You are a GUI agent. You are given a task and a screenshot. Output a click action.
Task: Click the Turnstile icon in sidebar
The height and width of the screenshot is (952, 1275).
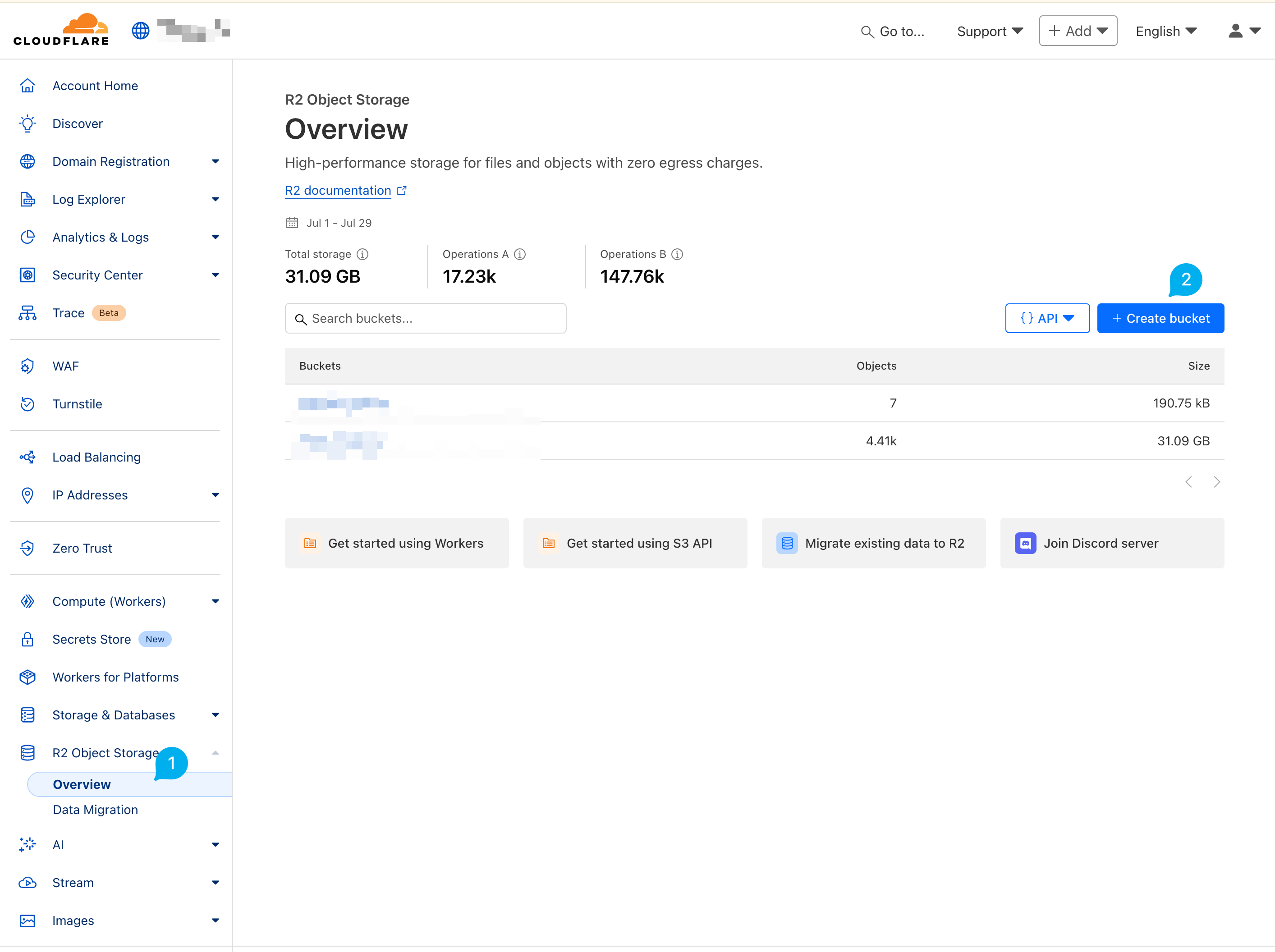(x=27, y=404)
